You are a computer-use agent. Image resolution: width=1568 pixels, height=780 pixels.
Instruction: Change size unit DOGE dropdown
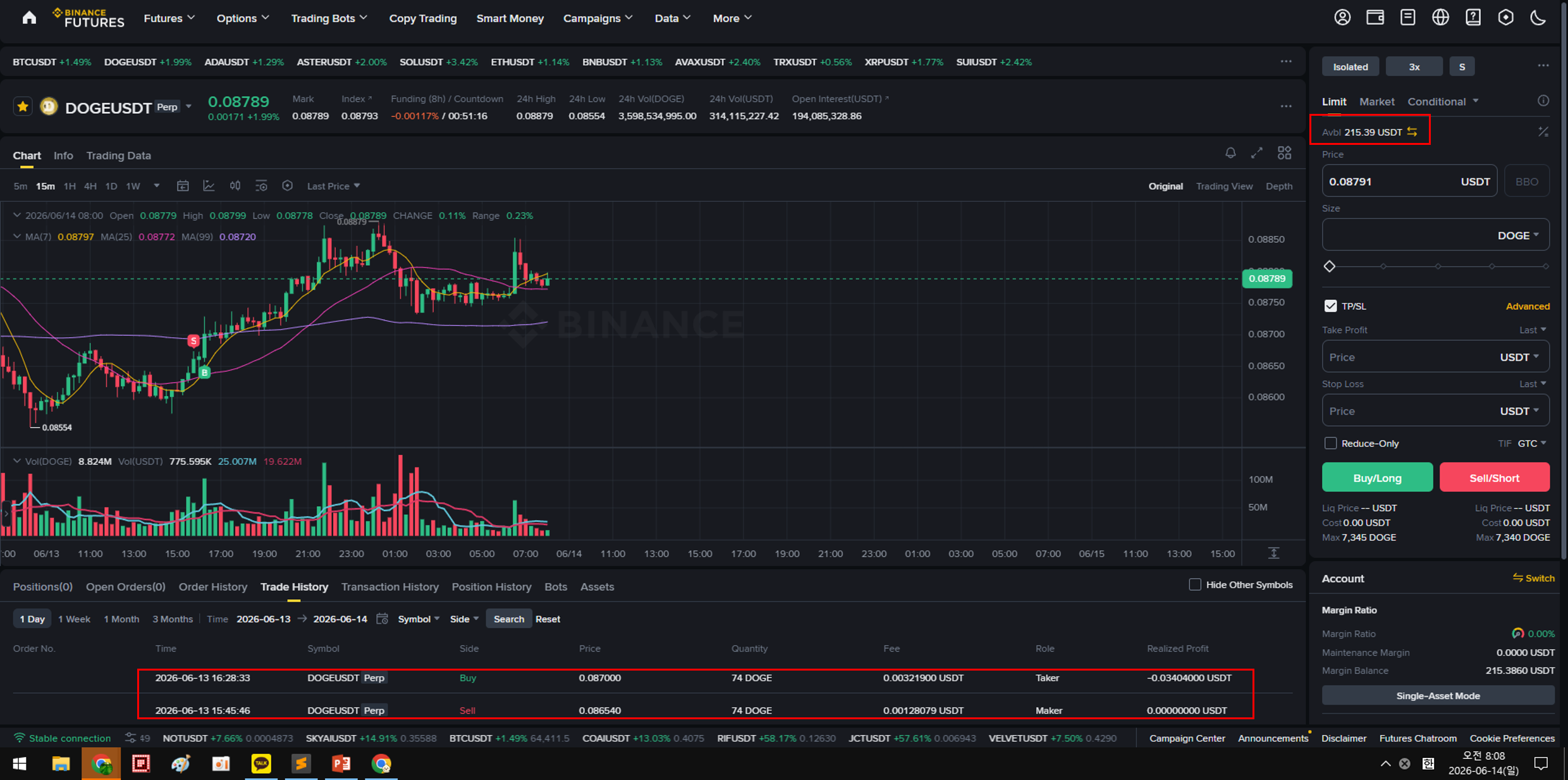[1518, 235]
